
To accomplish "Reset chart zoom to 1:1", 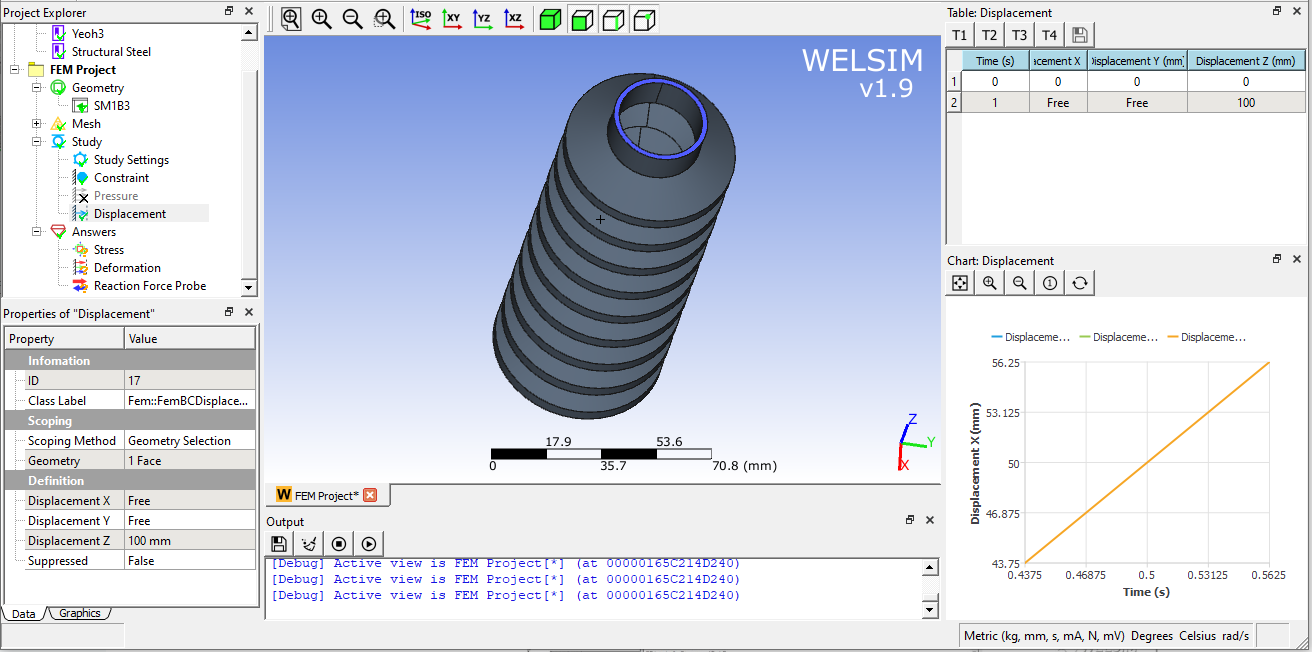I will point(1050,283).
